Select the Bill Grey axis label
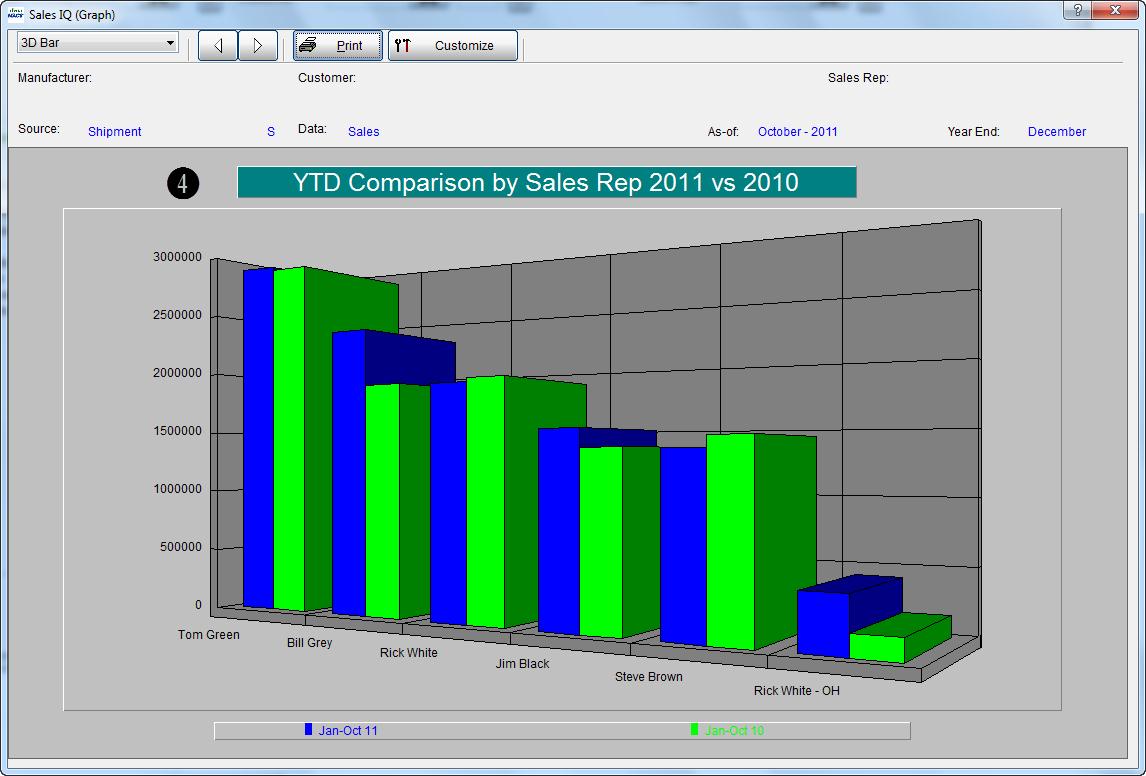The width and height of the screenshot is (1146, 776). click(309, 642)
